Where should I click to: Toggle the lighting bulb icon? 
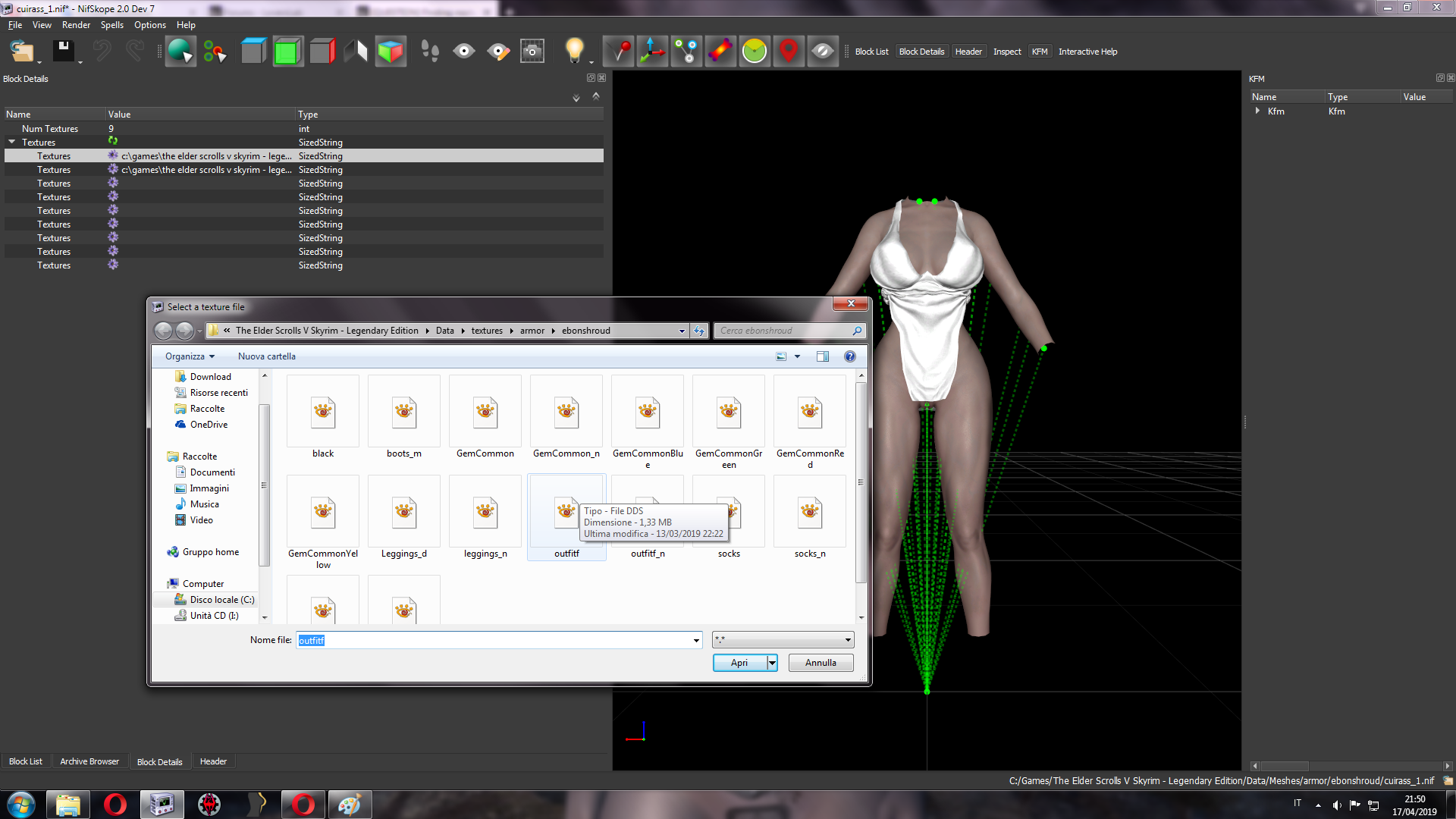click(575, 52)
